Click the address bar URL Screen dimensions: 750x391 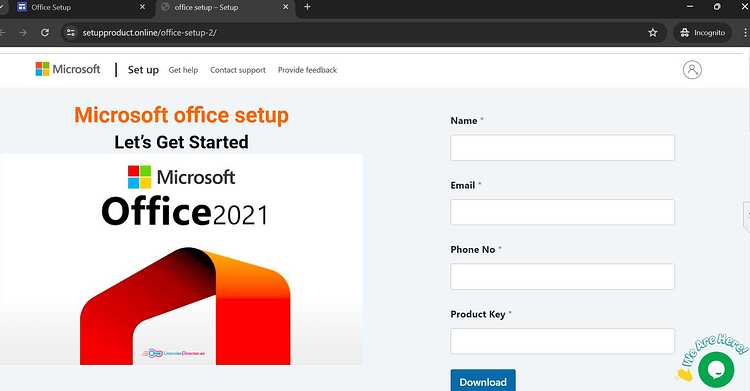pos(150,33)
